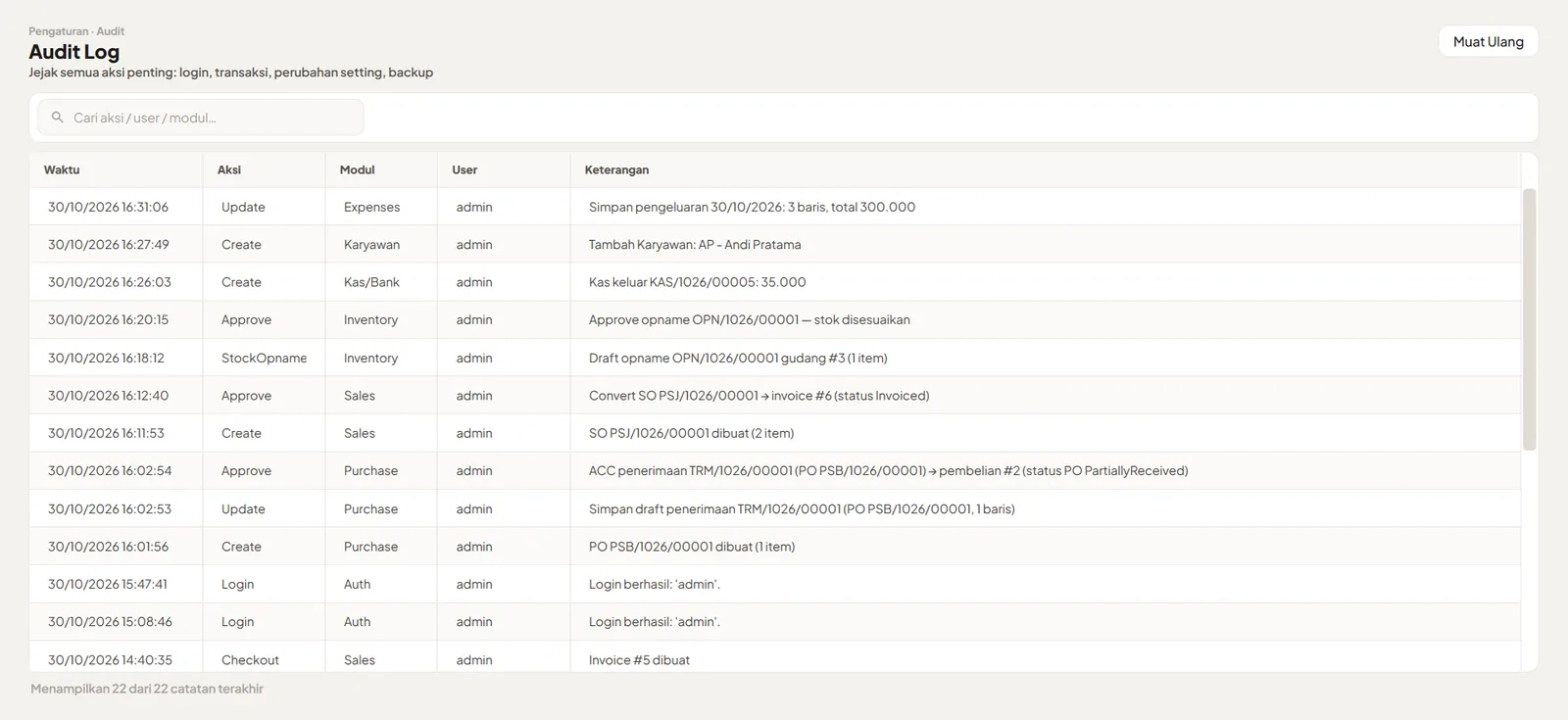Select timestamp 30/10/2026 15:08:46
The image size is (1568, 720).
110,621
